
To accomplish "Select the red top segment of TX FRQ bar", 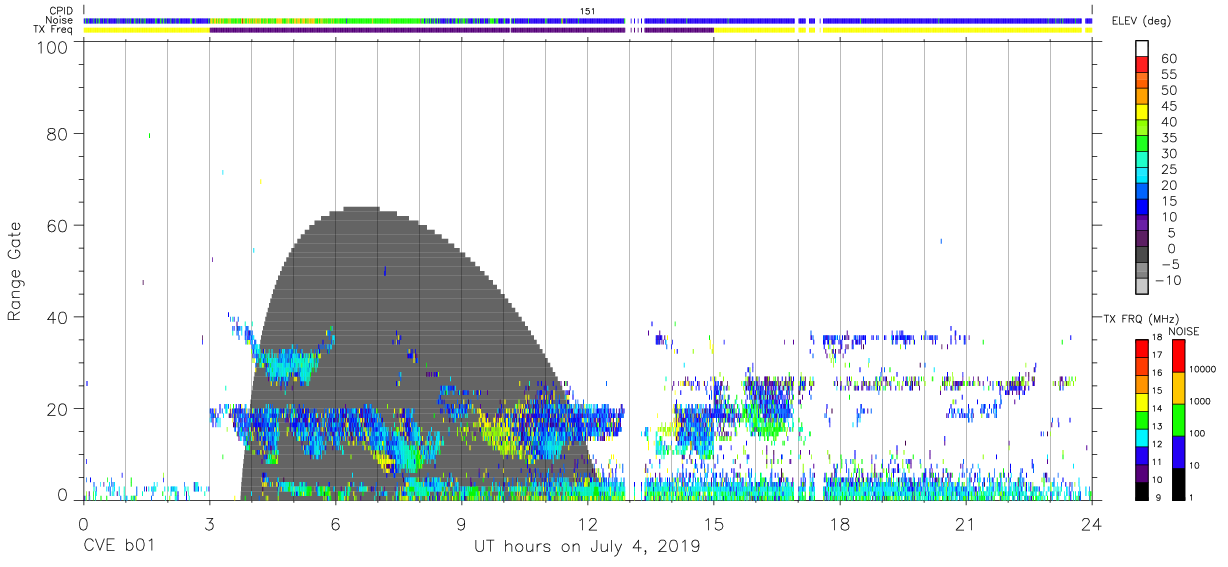I will 1141,347.
